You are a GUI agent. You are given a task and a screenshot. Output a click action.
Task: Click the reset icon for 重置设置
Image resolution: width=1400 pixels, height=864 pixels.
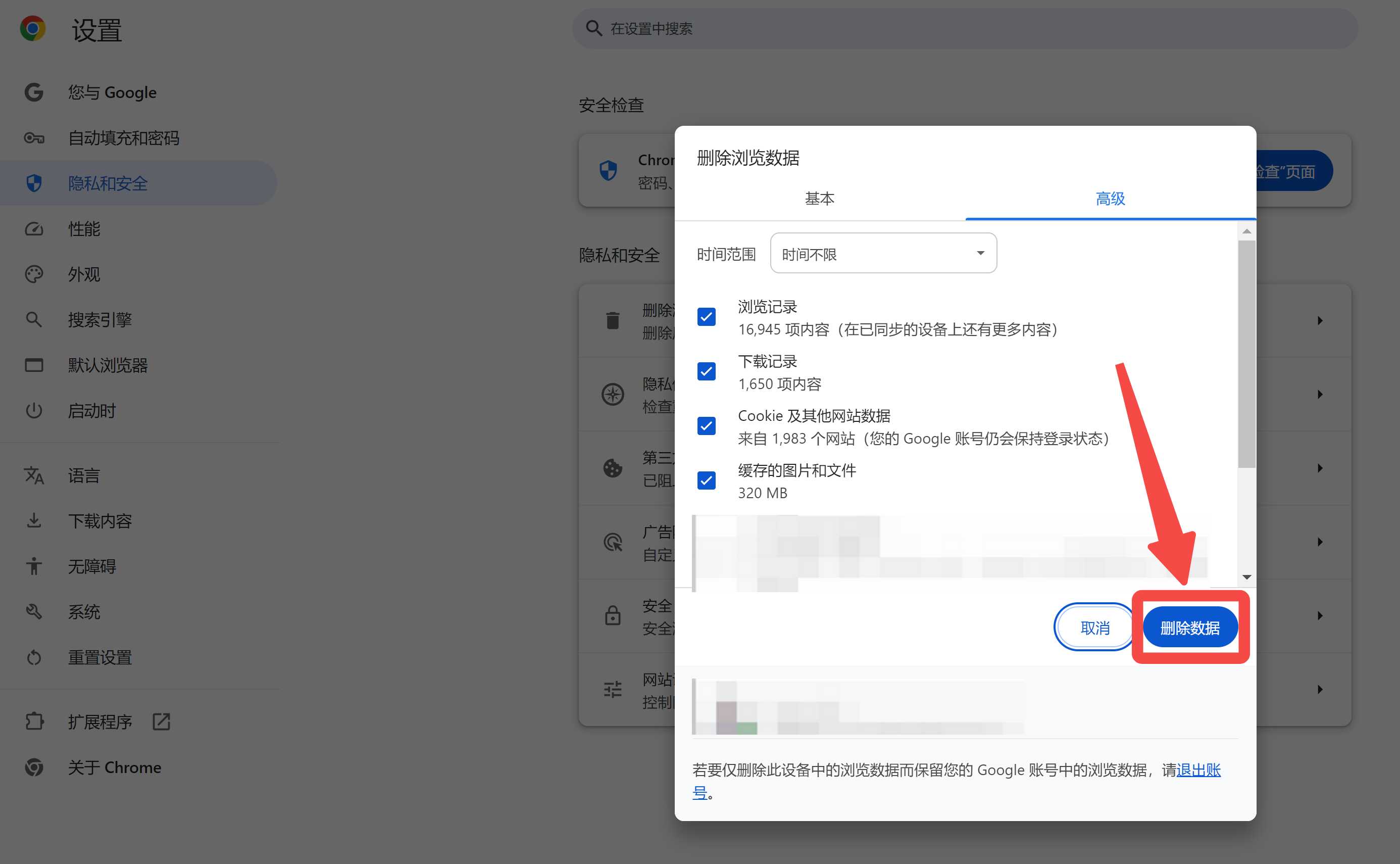click(x=34, y=658)
